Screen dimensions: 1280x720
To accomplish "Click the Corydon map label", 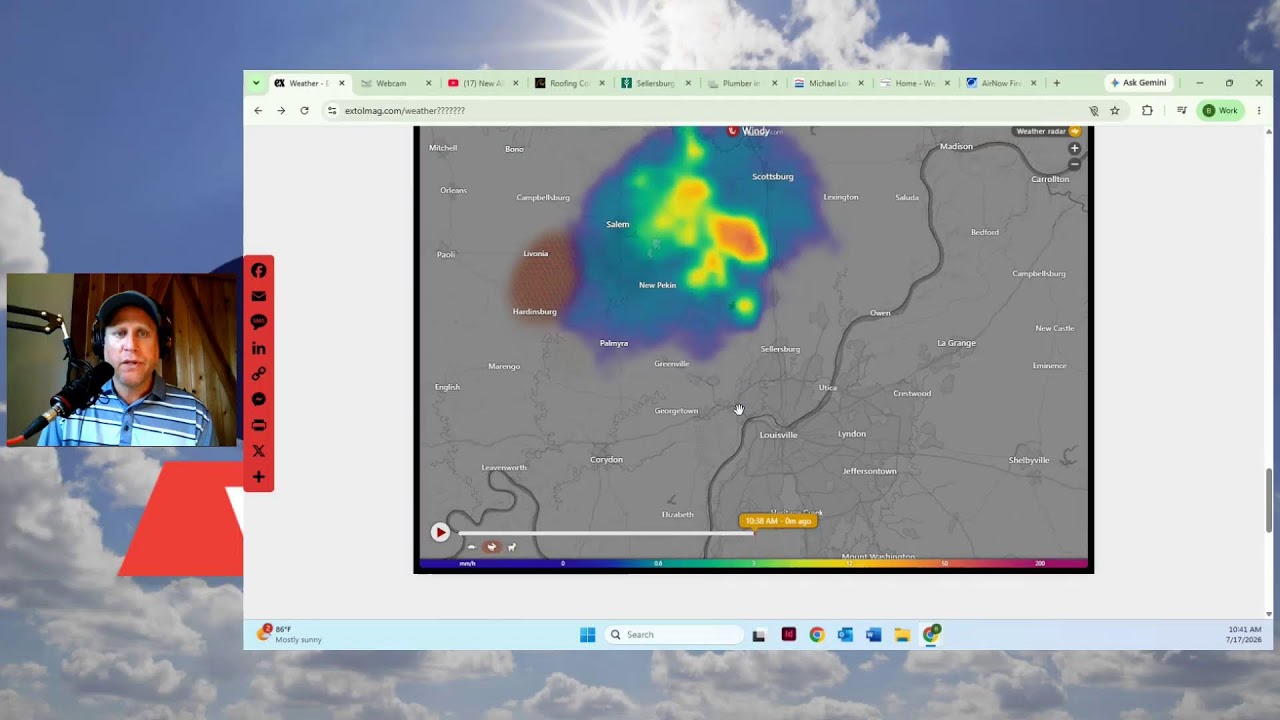I will [x=606, y=460].
